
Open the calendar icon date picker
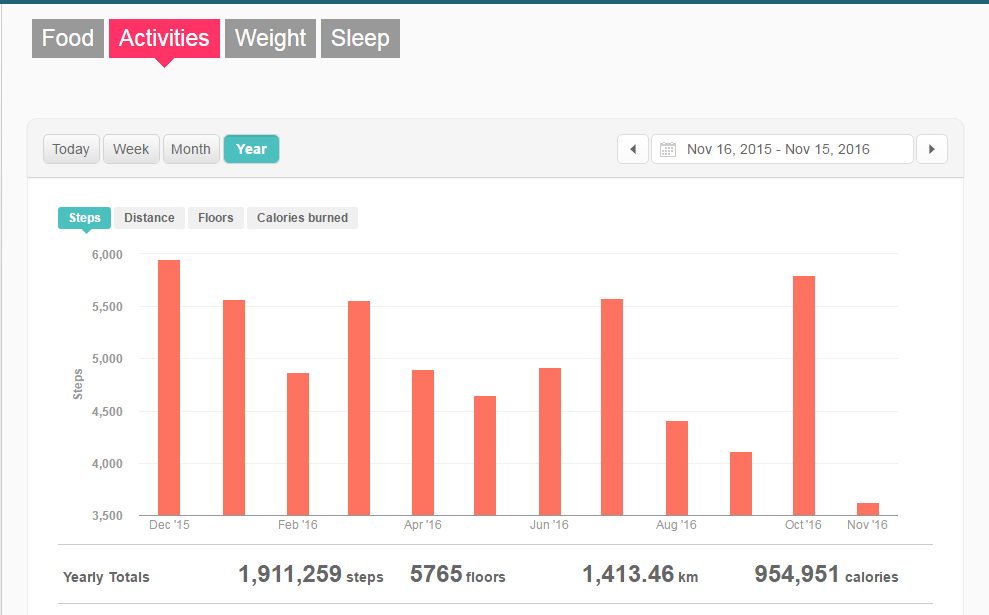coord(667,149)
